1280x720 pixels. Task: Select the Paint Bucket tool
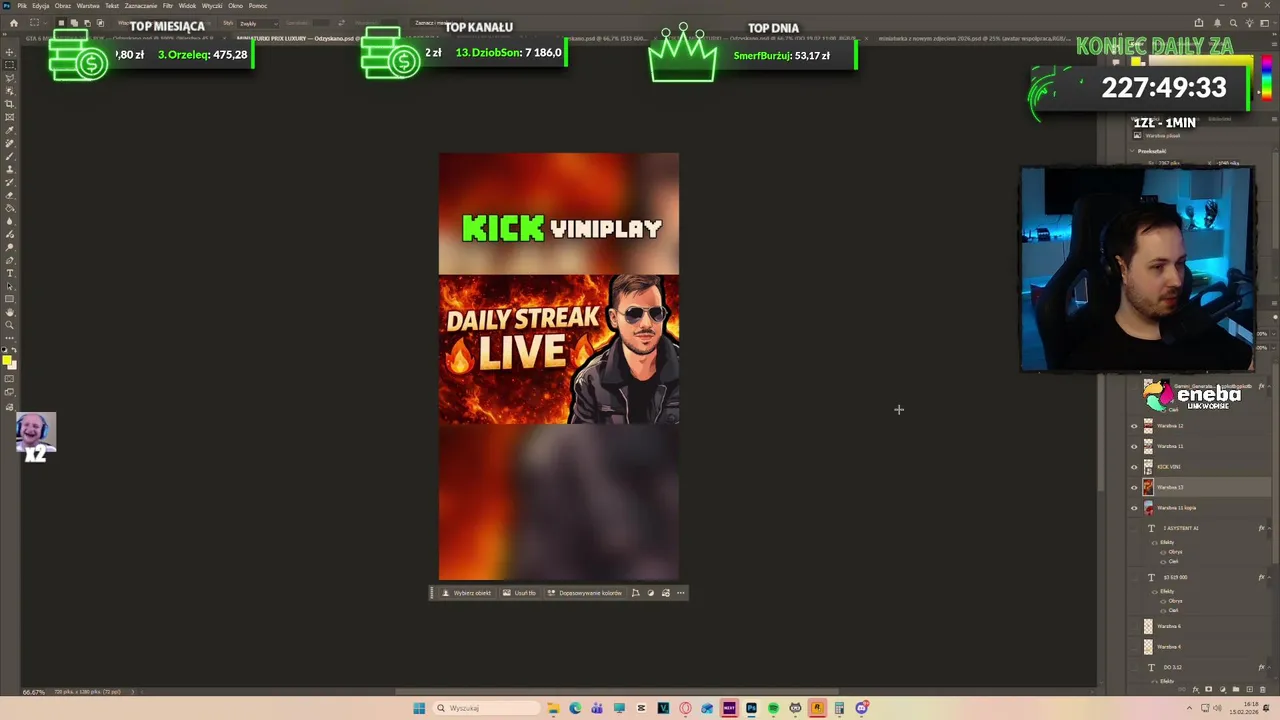(x=10, y=208)
